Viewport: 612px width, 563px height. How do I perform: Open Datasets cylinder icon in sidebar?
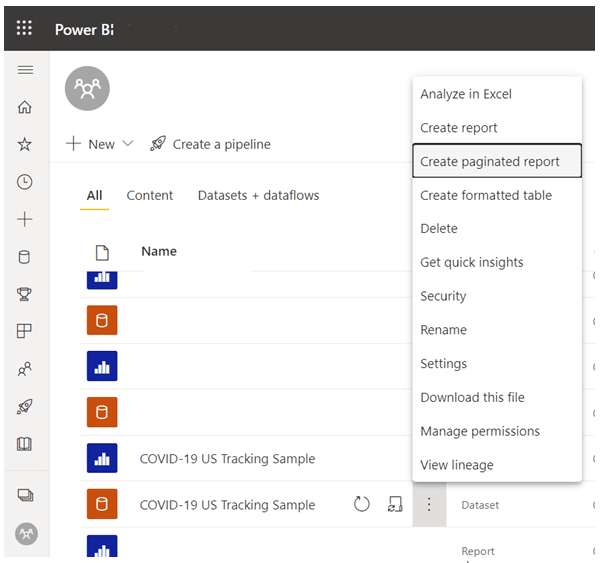(x=24, y=257)
